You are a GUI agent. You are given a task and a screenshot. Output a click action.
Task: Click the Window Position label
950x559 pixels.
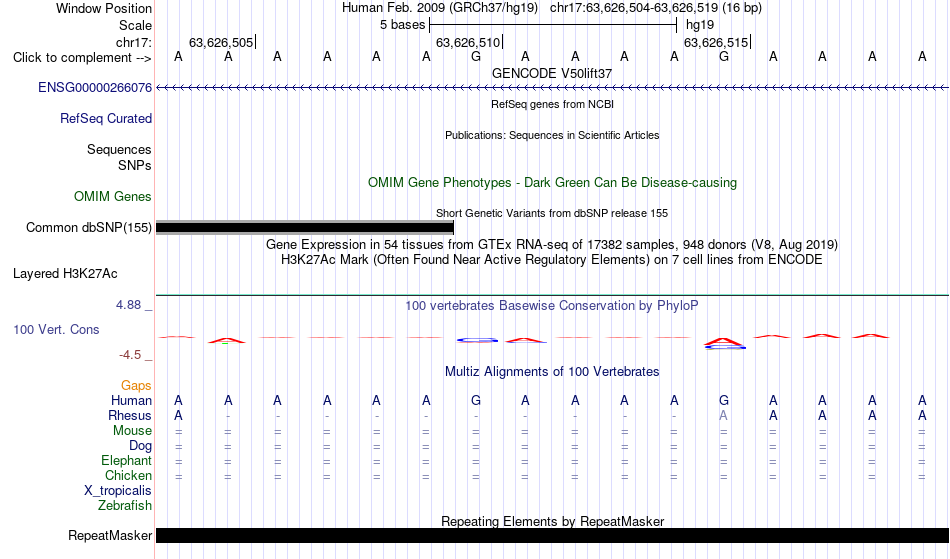[x=104, y=8]
